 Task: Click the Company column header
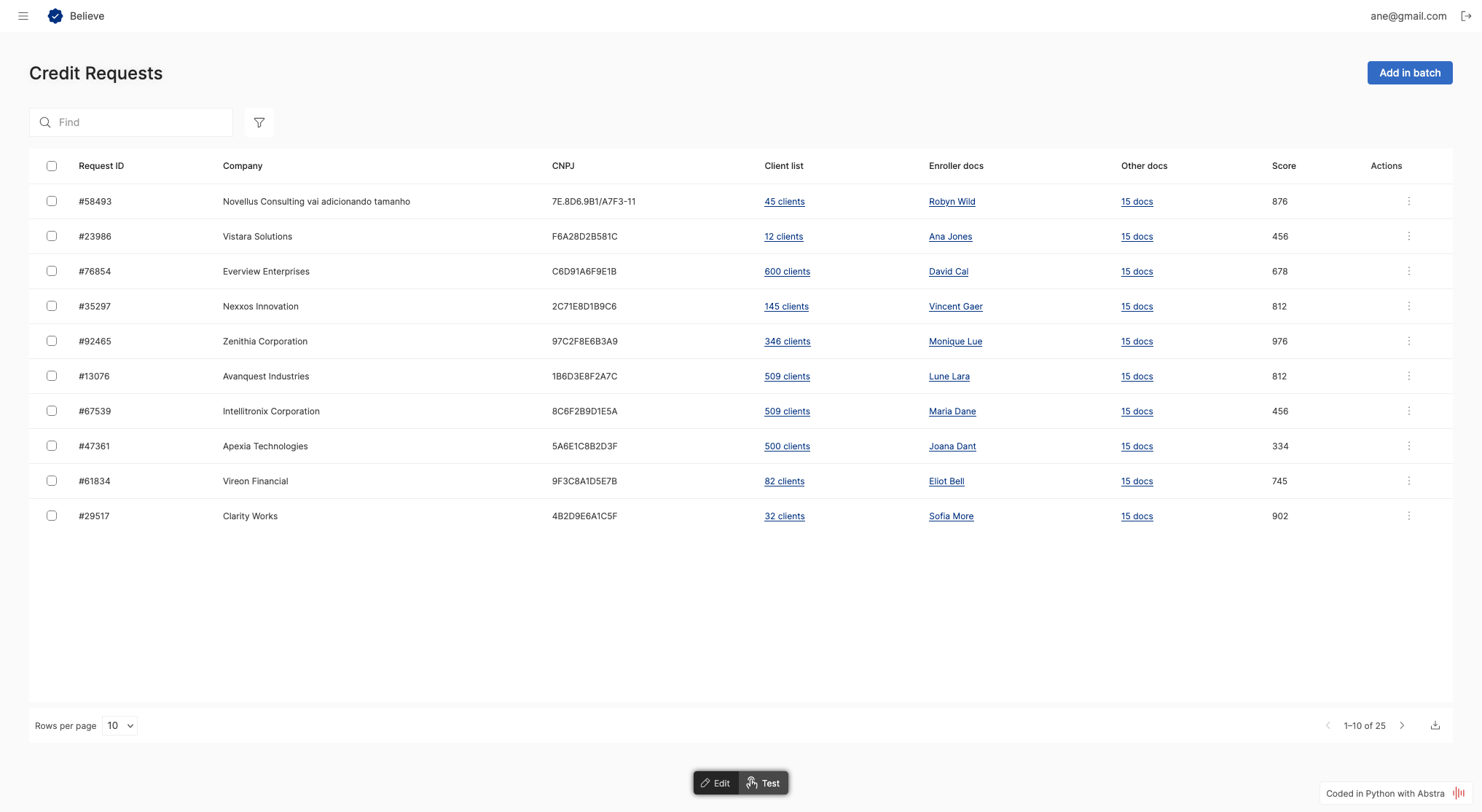(x=243, y=166)
